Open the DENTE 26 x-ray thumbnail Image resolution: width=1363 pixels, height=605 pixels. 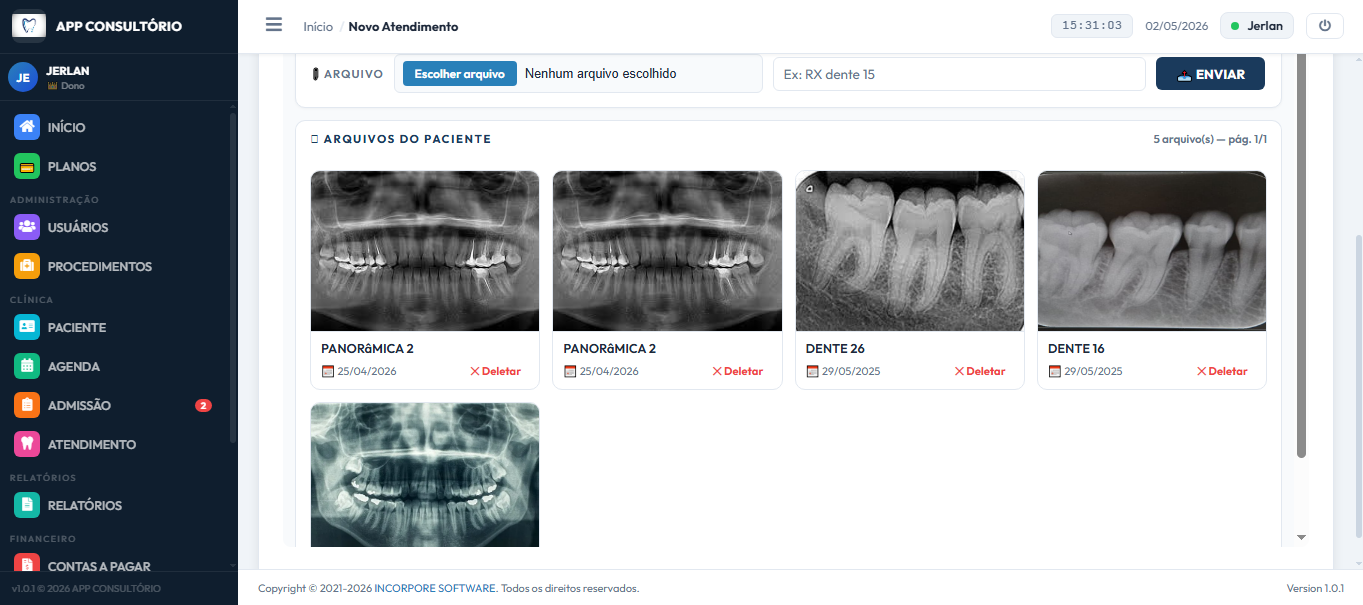pyautogui.click(x=910, y=251)
